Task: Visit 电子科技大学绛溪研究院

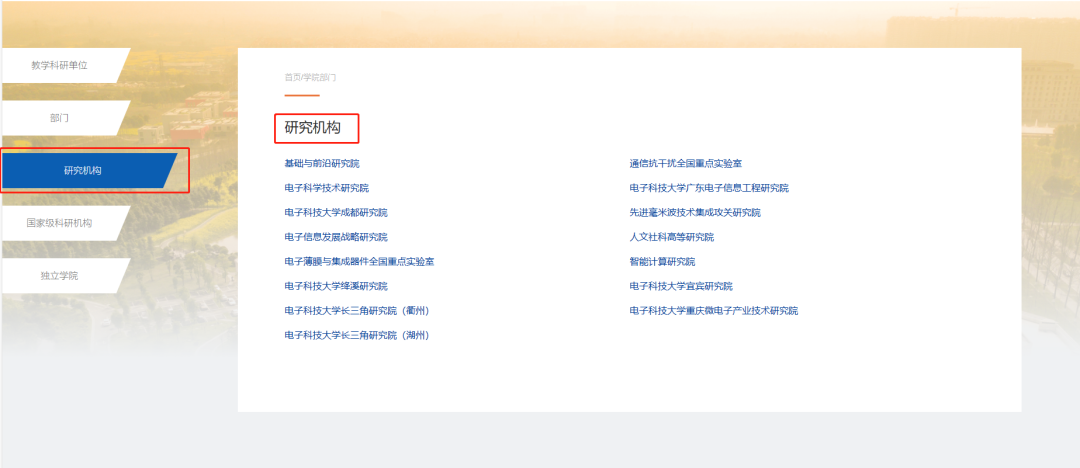Action: (336, 286)
